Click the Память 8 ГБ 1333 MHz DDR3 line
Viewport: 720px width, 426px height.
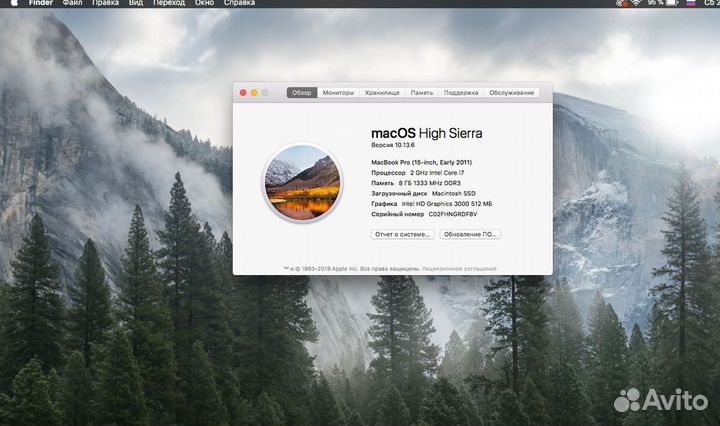click(416, 183)
